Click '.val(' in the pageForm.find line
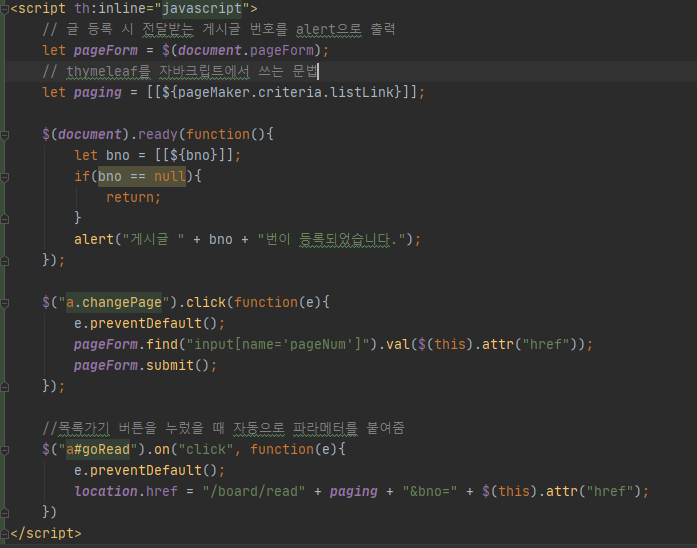 coord(397,344)
